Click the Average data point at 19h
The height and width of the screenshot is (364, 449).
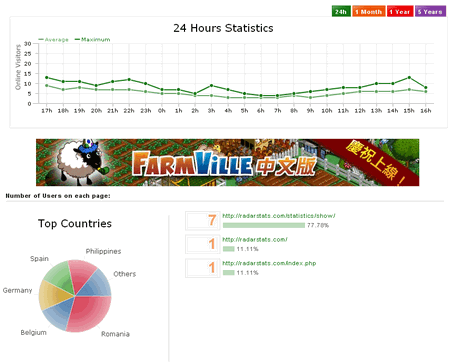click(79, 88)
